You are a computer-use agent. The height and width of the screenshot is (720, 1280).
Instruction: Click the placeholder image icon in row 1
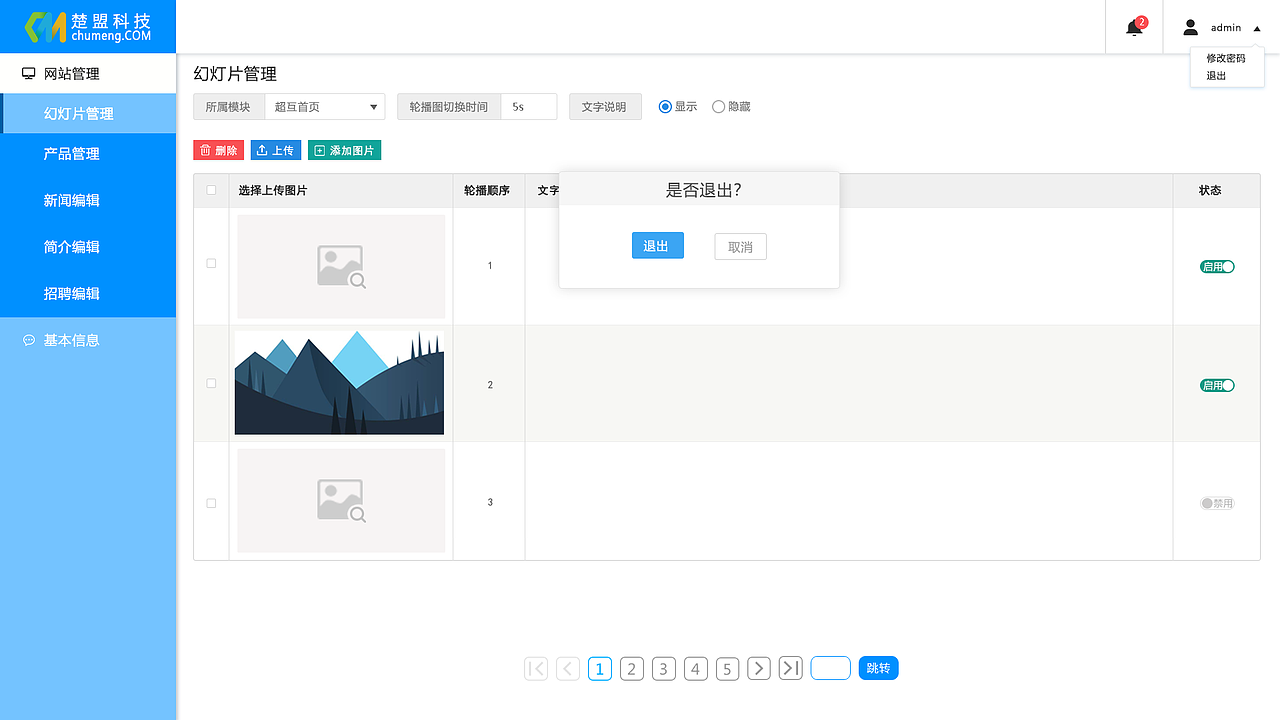coord(340,265)
